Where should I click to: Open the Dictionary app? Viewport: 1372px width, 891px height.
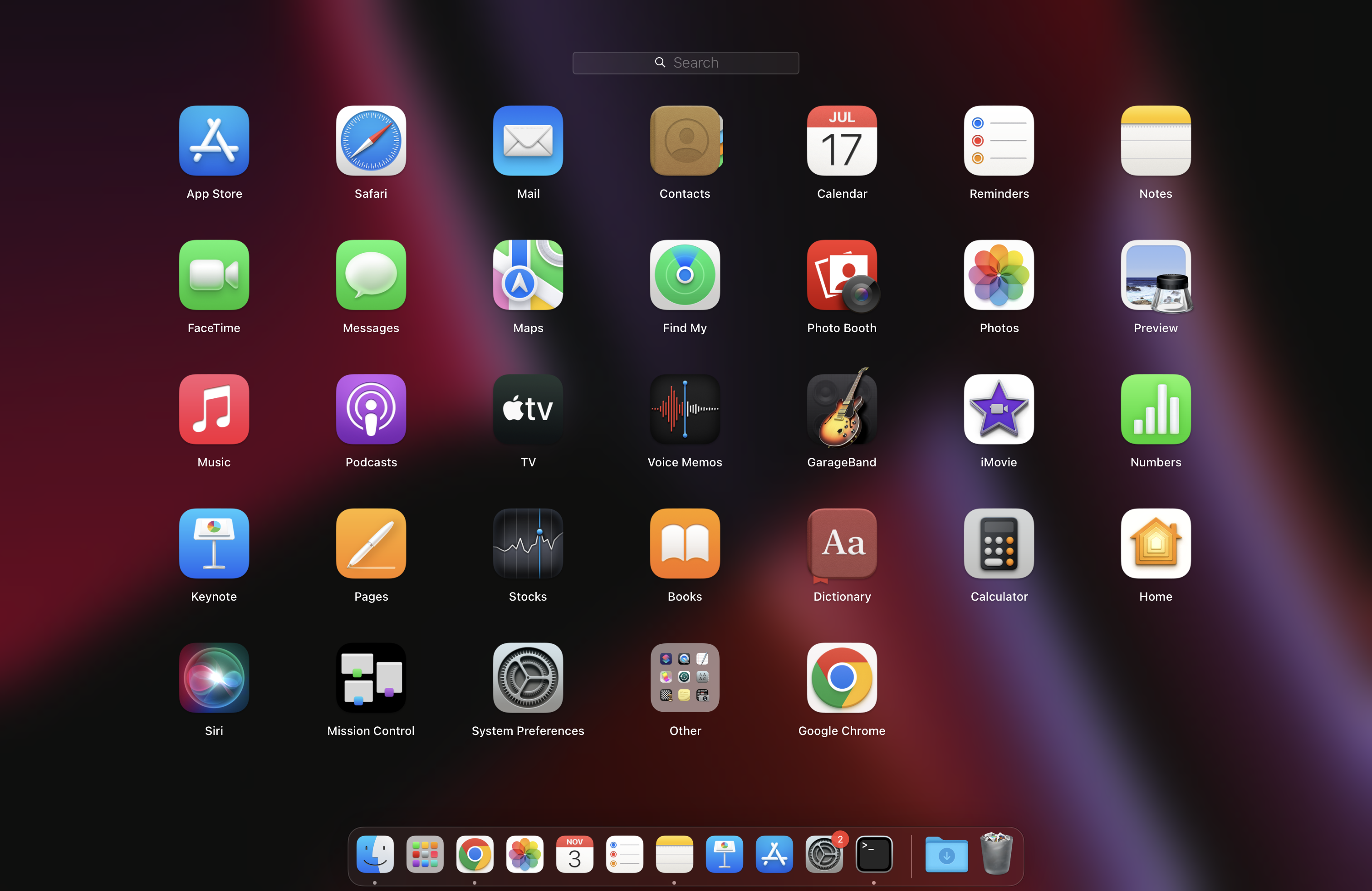[x=842, y=543]
